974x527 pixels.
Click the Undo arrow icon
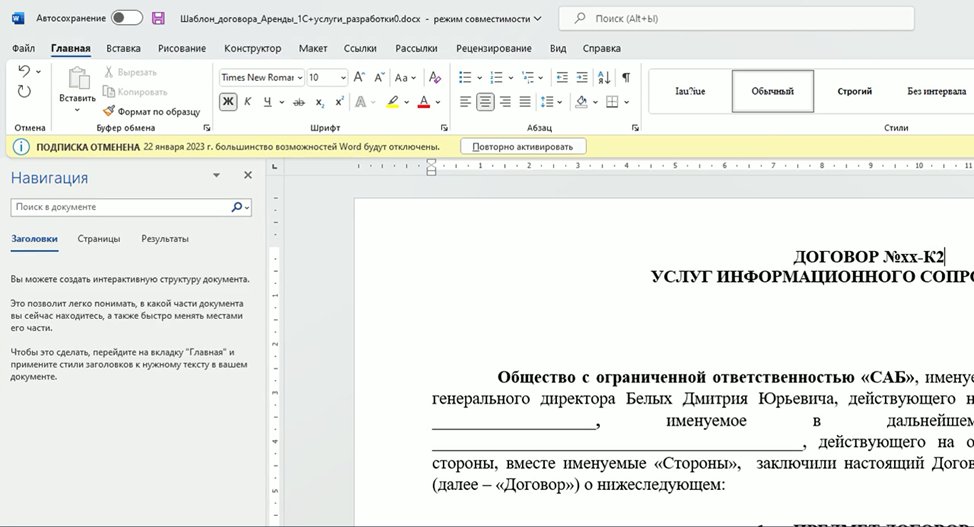[x=24, y=71]
